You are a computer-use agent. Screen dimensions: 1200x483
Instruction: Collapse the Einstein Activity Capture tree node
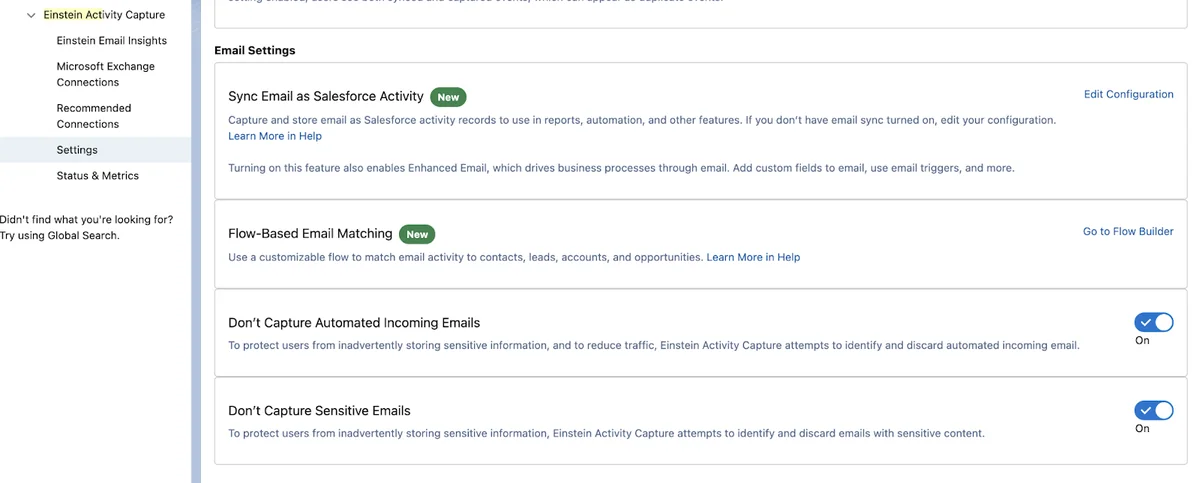pos(32,16)
